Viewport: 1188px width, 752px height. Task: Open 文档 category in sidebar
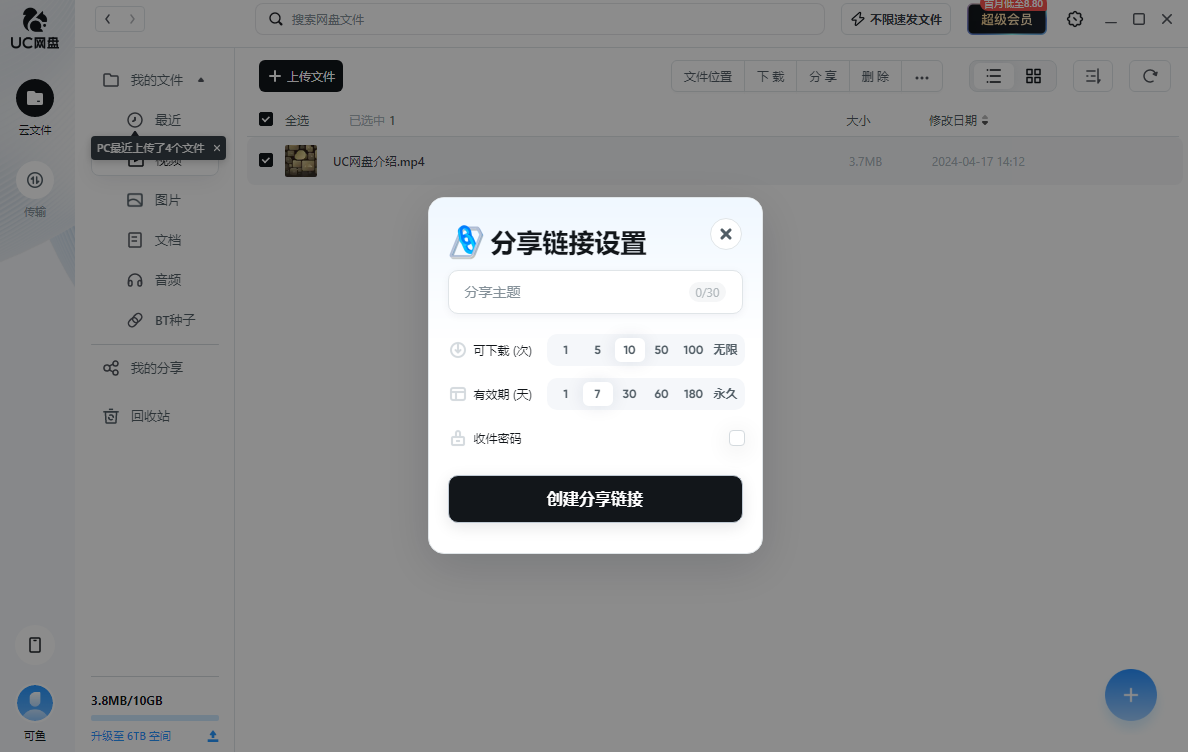[155, 240]
